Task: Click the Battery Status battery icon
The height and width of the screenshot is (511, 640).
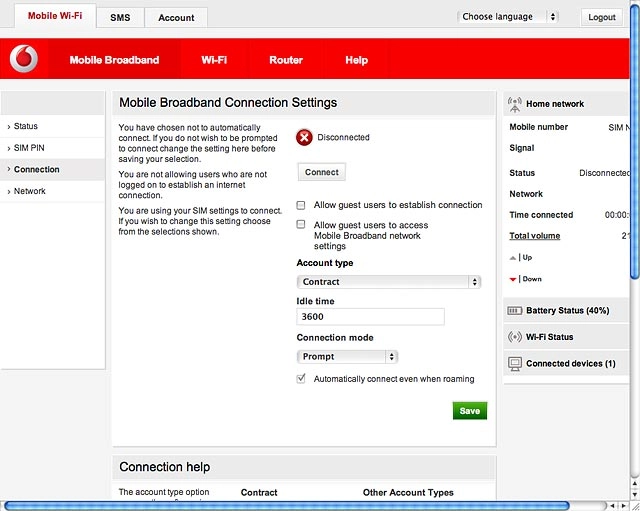Action: pos(514,311)
